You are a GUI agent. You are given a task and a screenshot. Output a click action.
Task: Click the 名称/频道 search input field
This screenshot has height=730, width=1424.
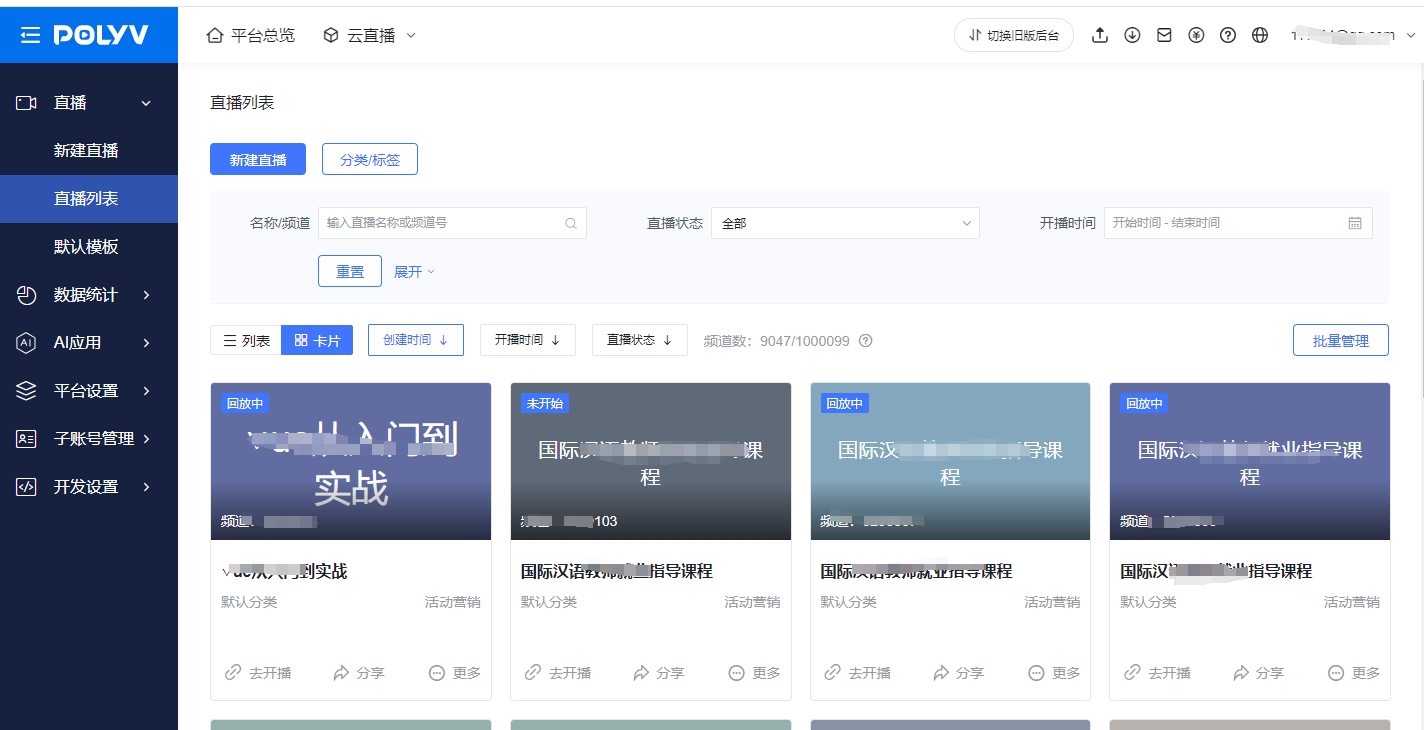click(443, 223)
